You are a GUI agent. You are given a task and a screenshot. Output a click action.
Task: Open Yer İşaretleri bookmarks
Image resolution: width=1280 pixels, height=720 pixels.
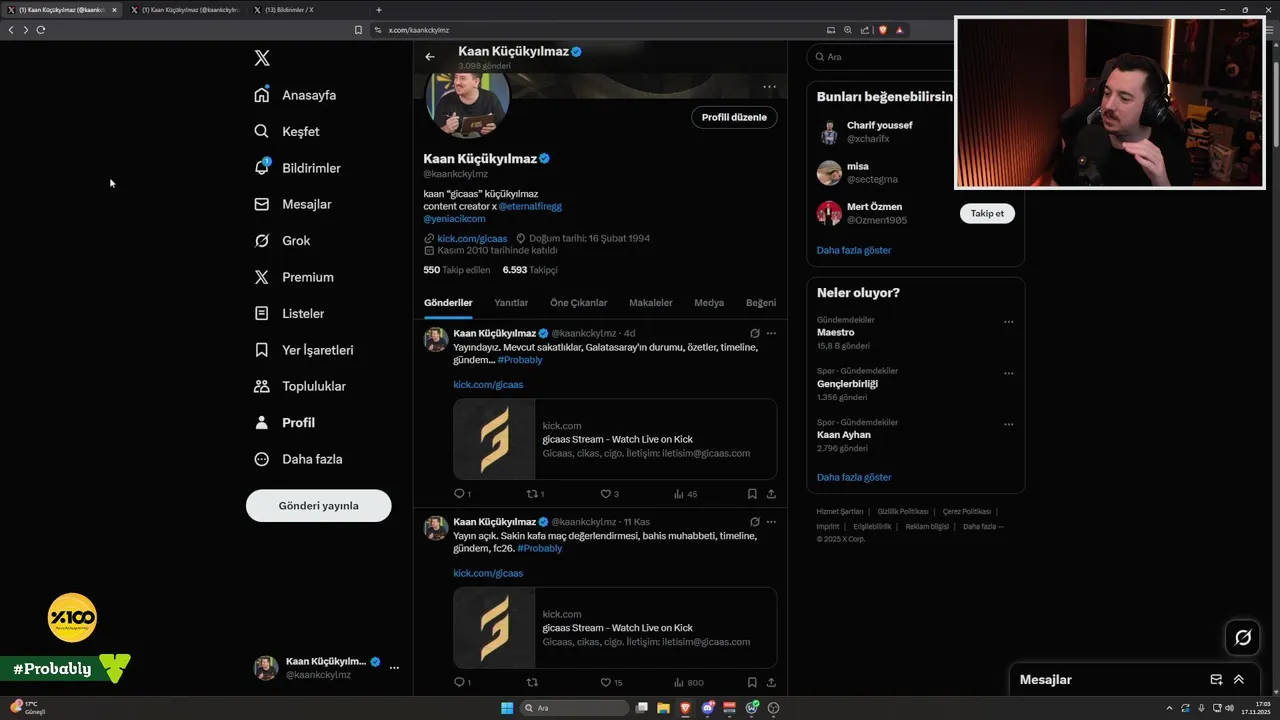[x=303, y=350]
